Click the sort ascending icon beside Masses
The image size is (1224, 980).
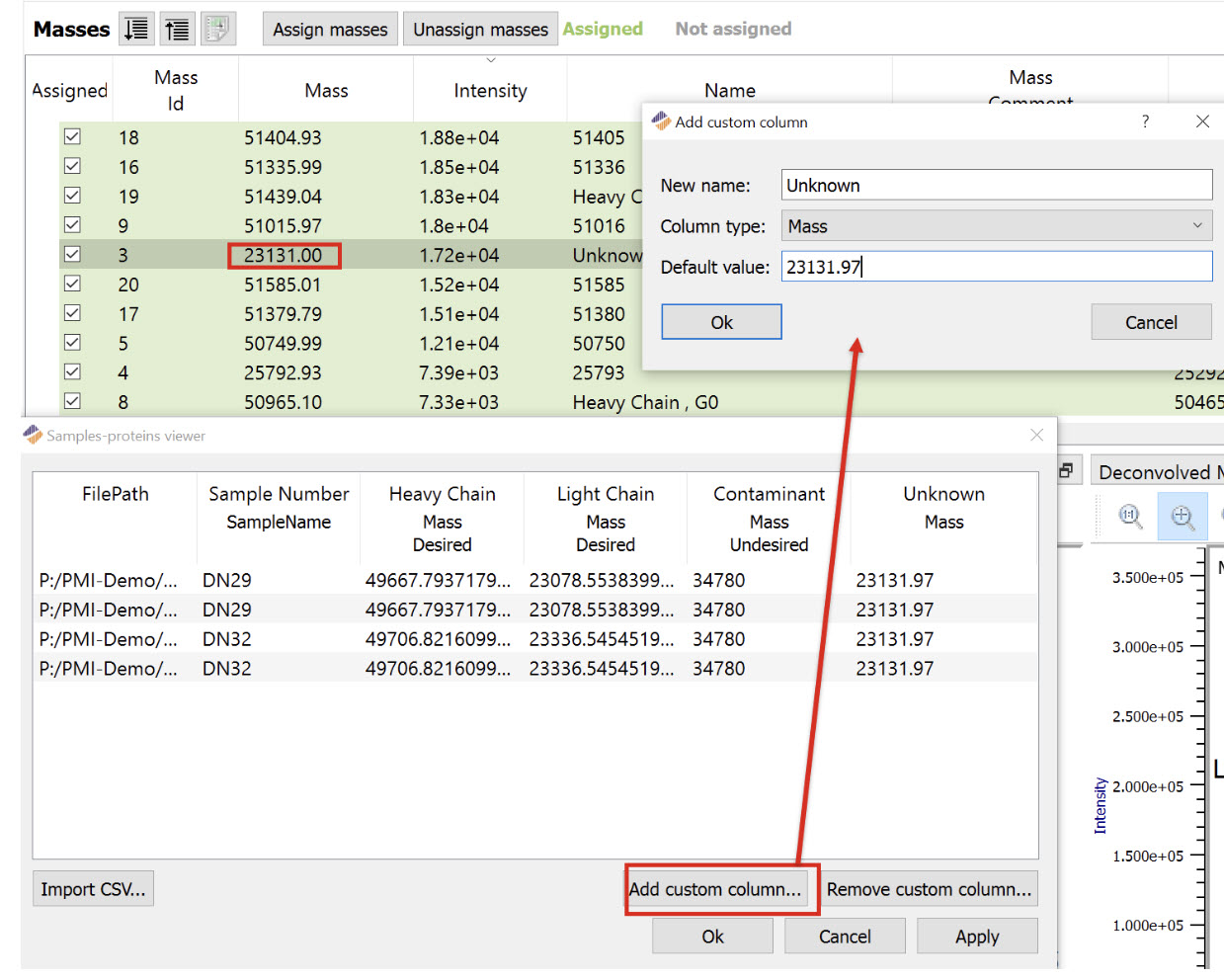177,29
